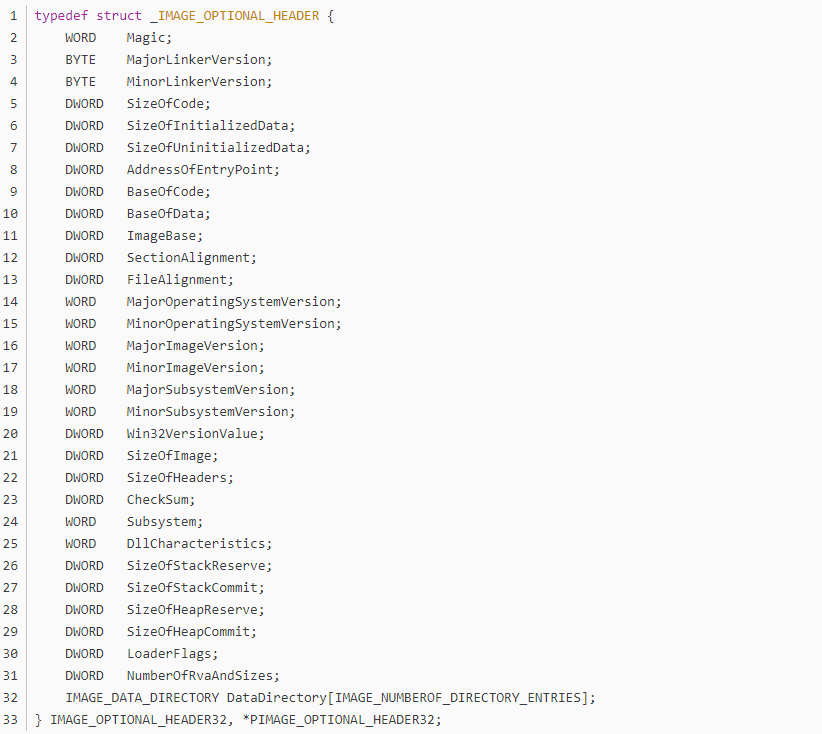Click MinorOperatingSystemVersion field
Screen dimensions: 822x734
coord(230,324)
